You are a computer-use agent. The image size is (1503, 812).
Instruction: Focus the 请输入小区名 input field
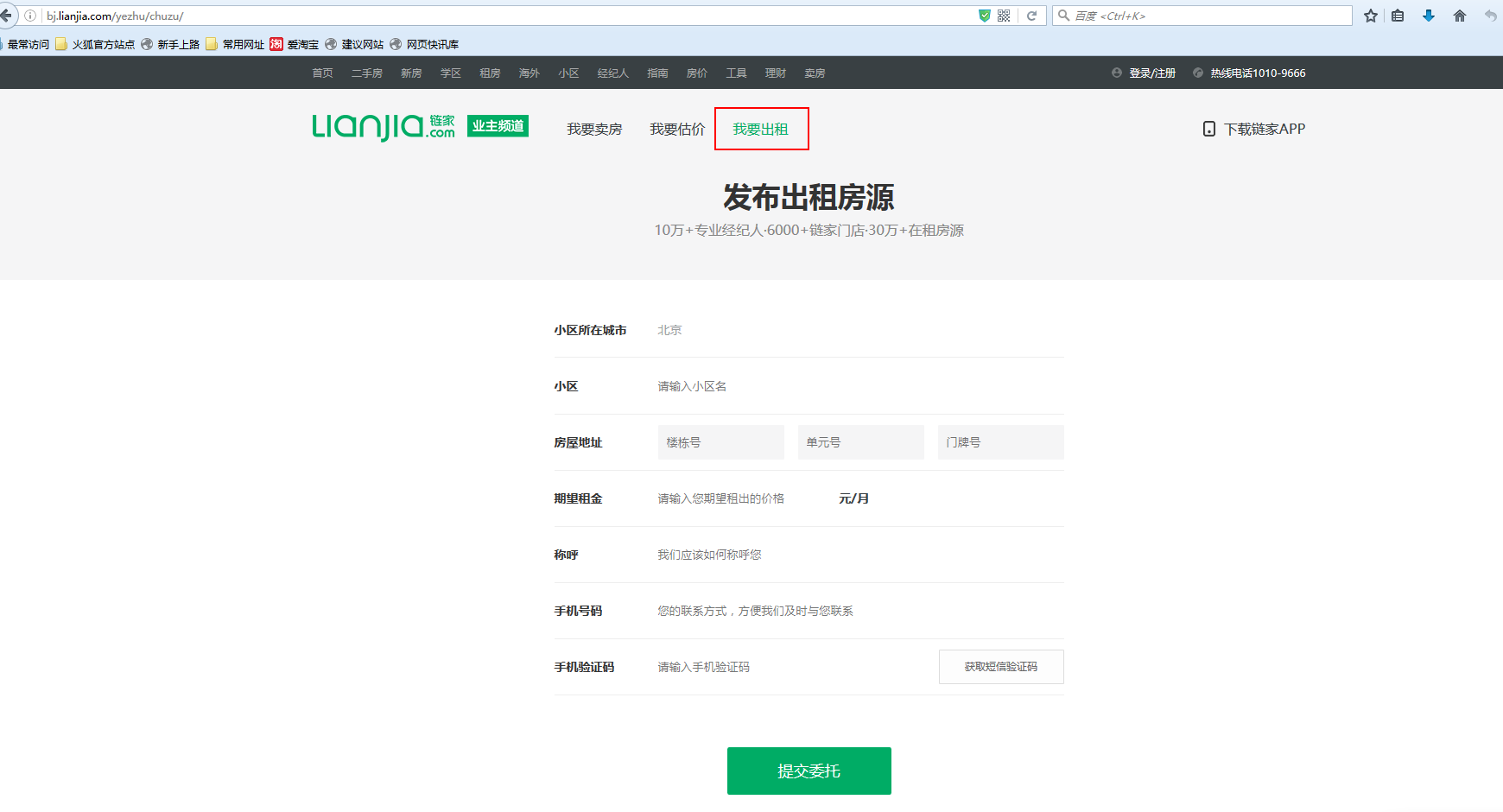click(860, 386)
